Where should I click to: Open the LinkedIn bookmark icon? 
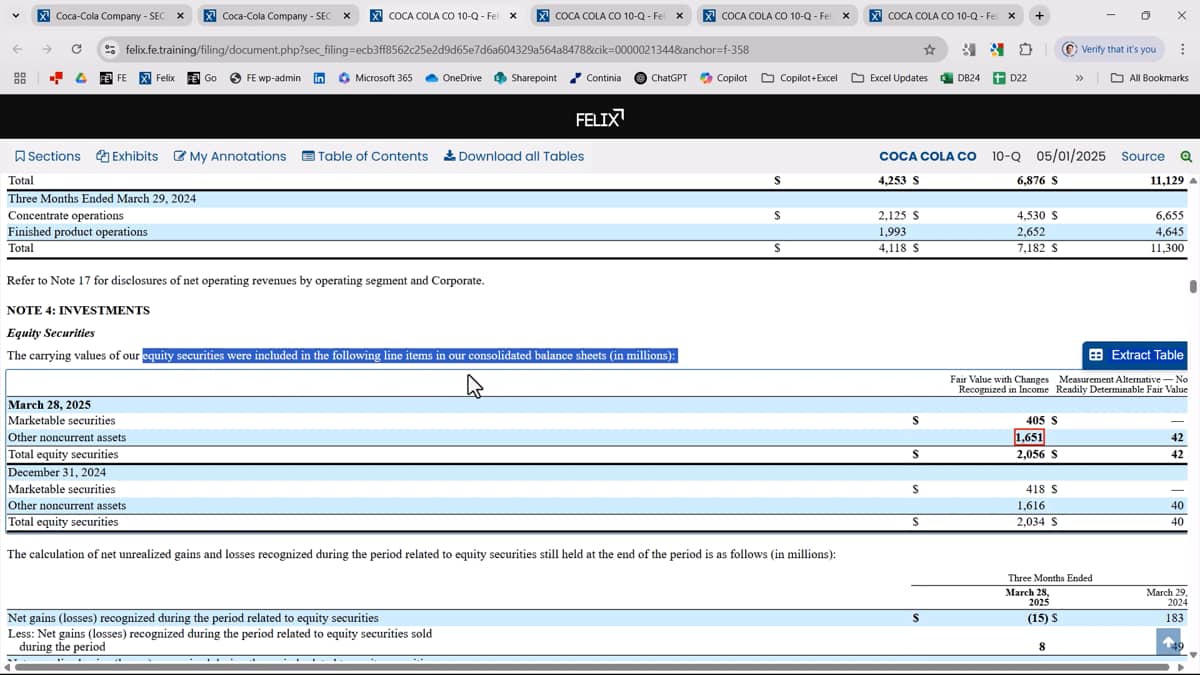(319, 78)
